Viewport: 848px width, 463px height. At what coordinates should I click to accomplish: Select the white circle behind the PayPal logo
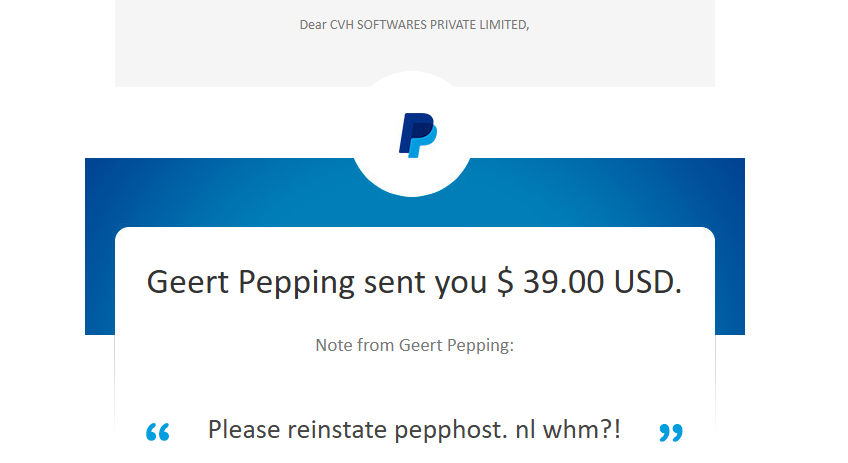[x=412, y=134]
